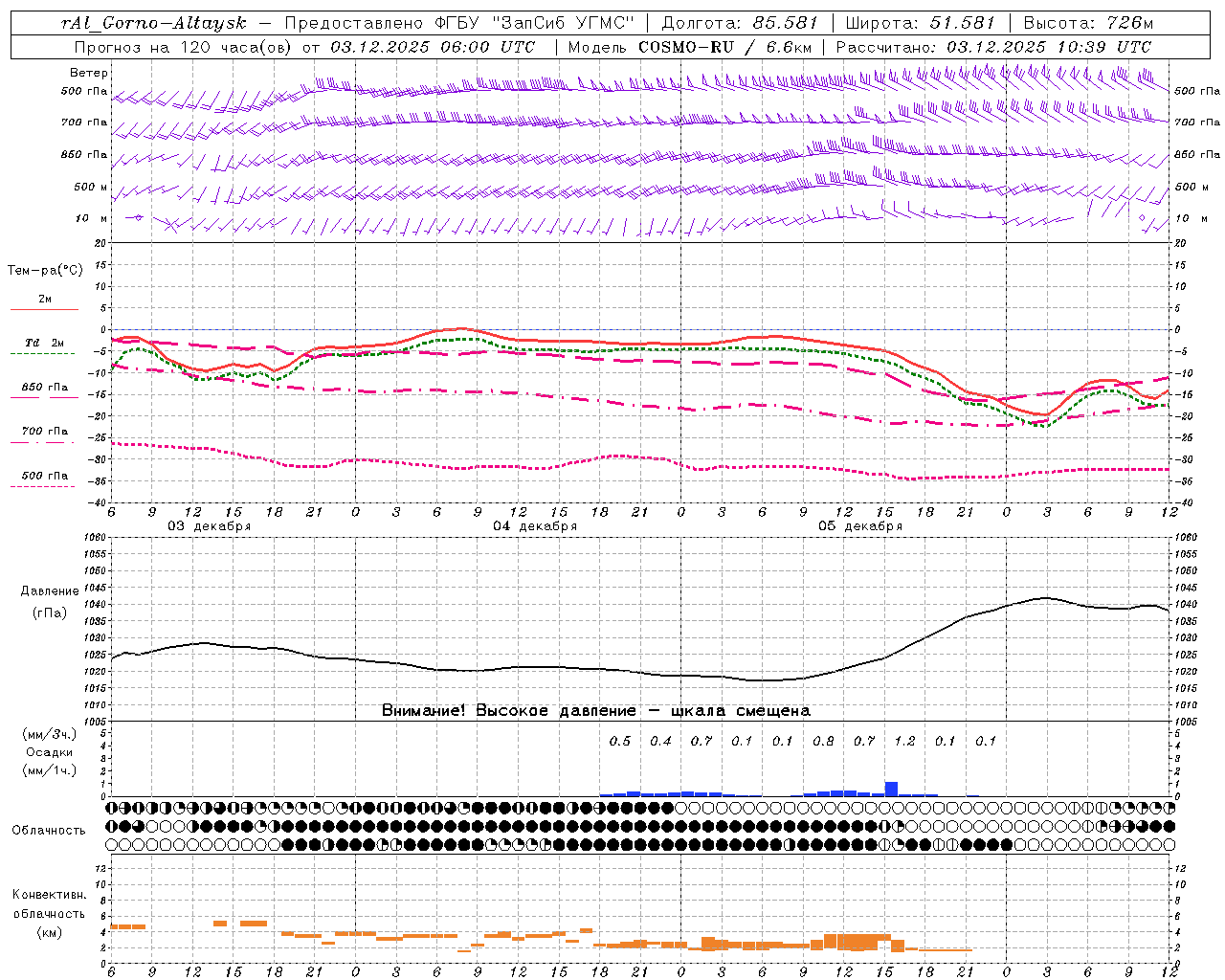Click the (мм/3ч.) precipitation unit label
The width and height of the screenshot is (1225, 980).
pyautogui.click(x=50, y=734)
